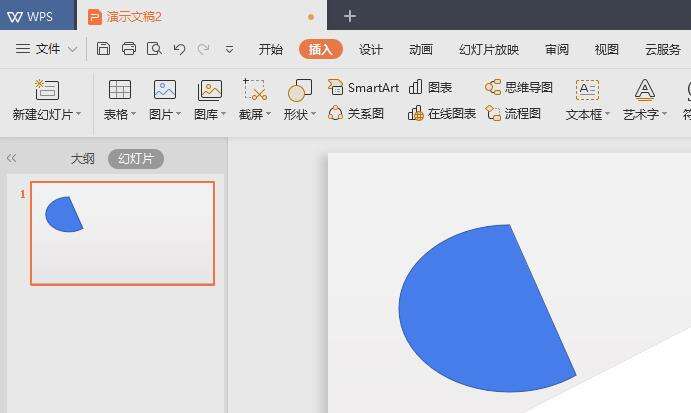Screen dimensions: 691x413
Task: Expand the 图片 dropdown arrow
Action: point(178,114)
